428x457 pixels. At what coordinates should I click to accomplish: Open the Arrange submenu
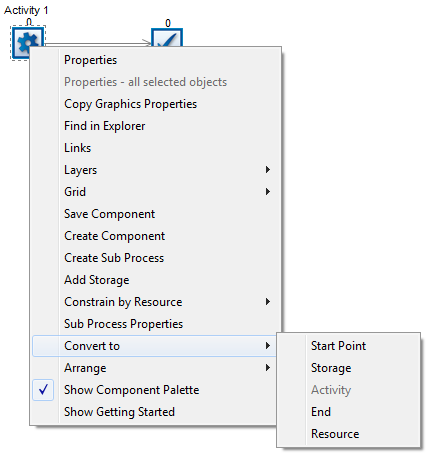tap(154, 368)
